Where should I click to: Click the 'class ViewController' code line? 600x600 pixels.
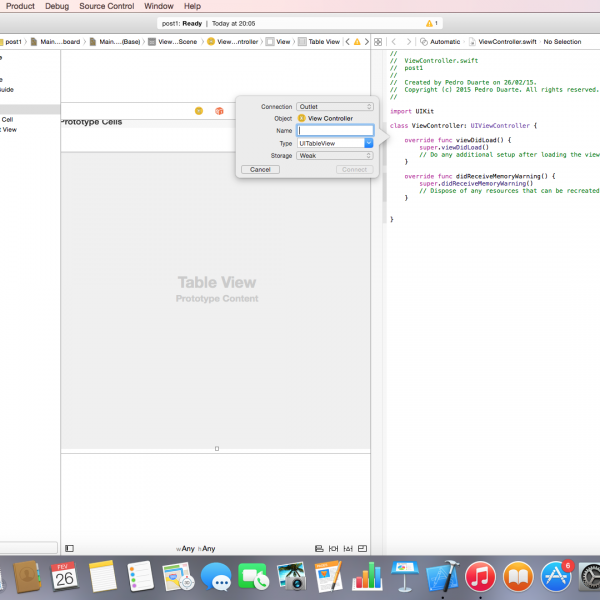click(x=463, y=126)
